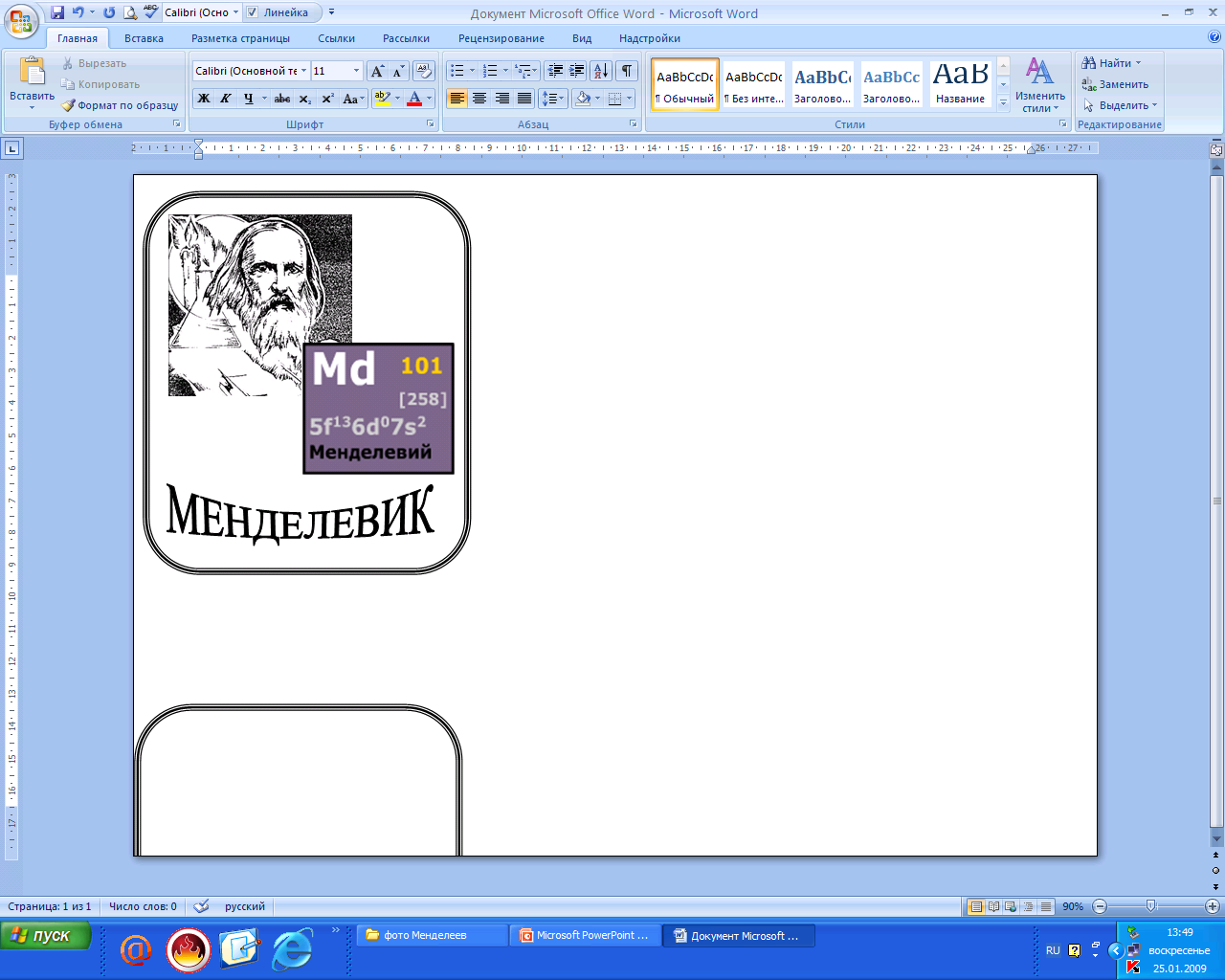Open line spacing dropdown
Screen dimensions: 1225x980
tap(554, 99)
